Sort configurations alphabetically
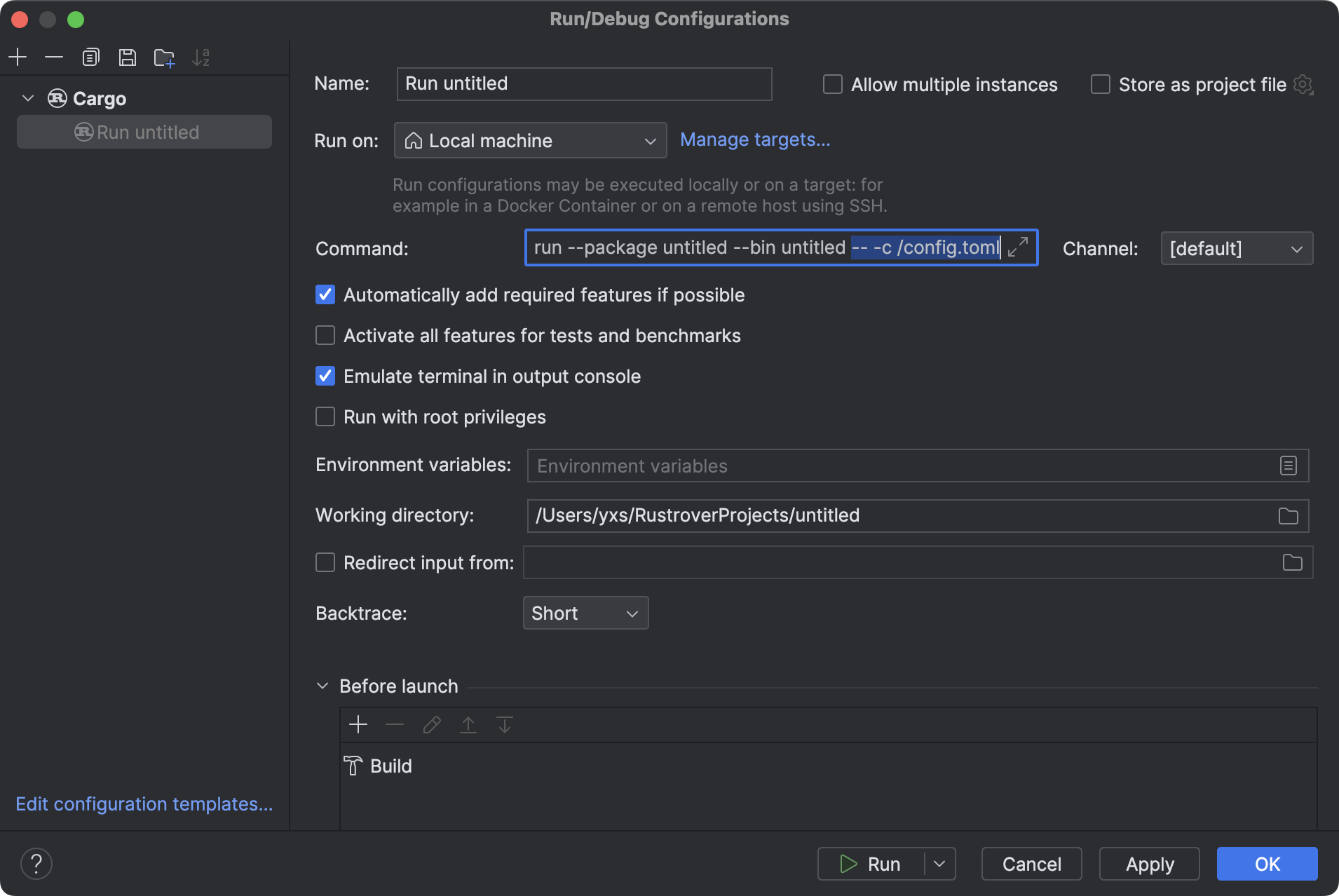This screenshot has height=896, width=1339. (201, 57)
